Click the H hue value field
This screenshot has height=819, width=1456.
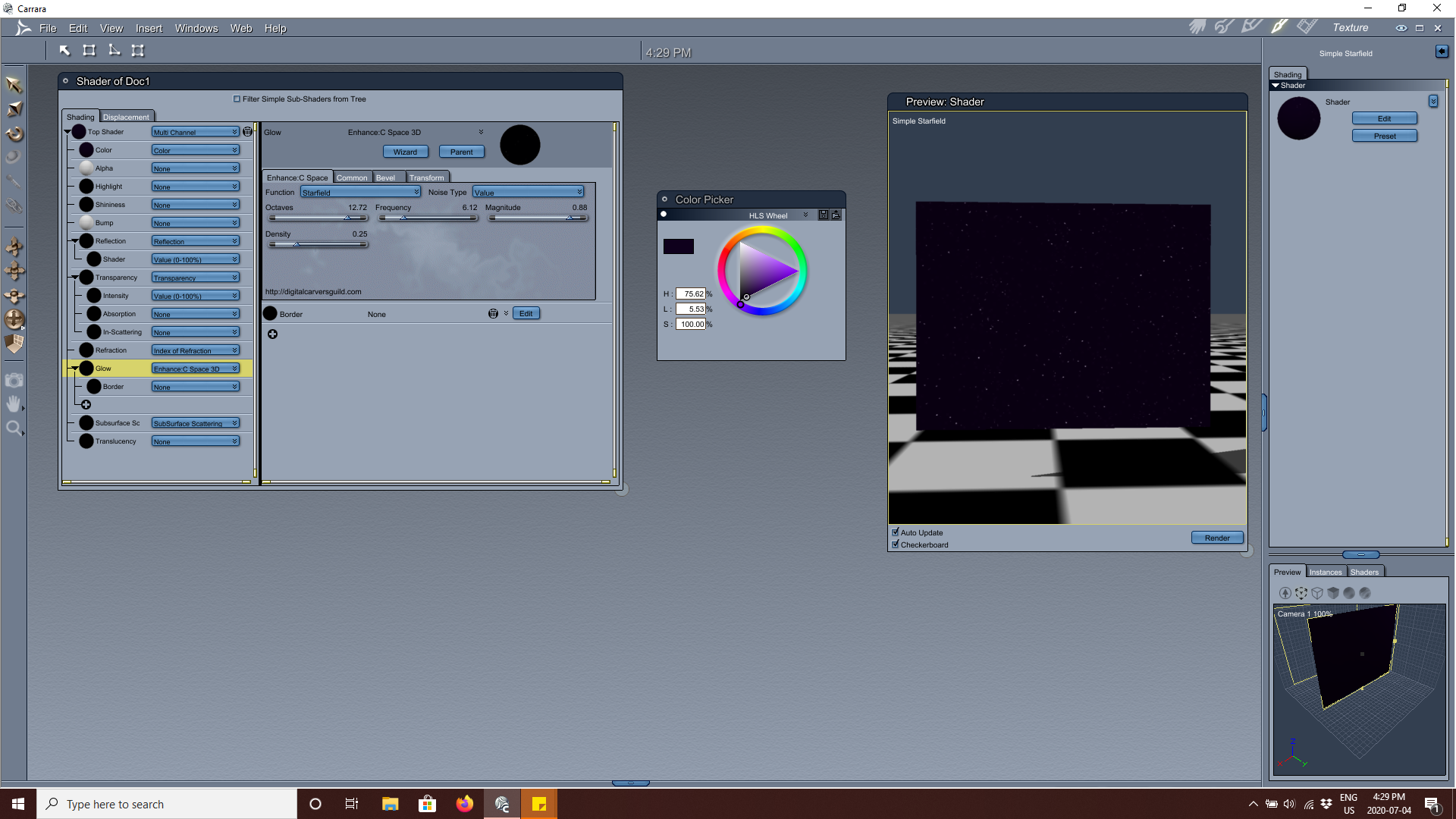pyautogui.click(x=691, y=294)
